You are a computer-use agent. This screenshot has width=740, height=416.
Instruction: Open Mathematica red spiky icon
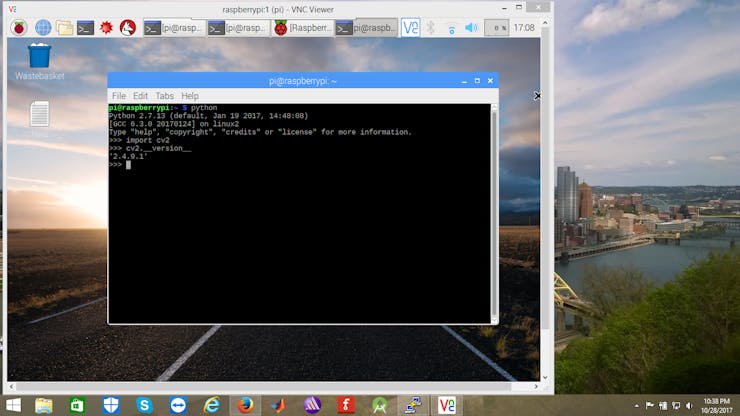coord(106,28)
